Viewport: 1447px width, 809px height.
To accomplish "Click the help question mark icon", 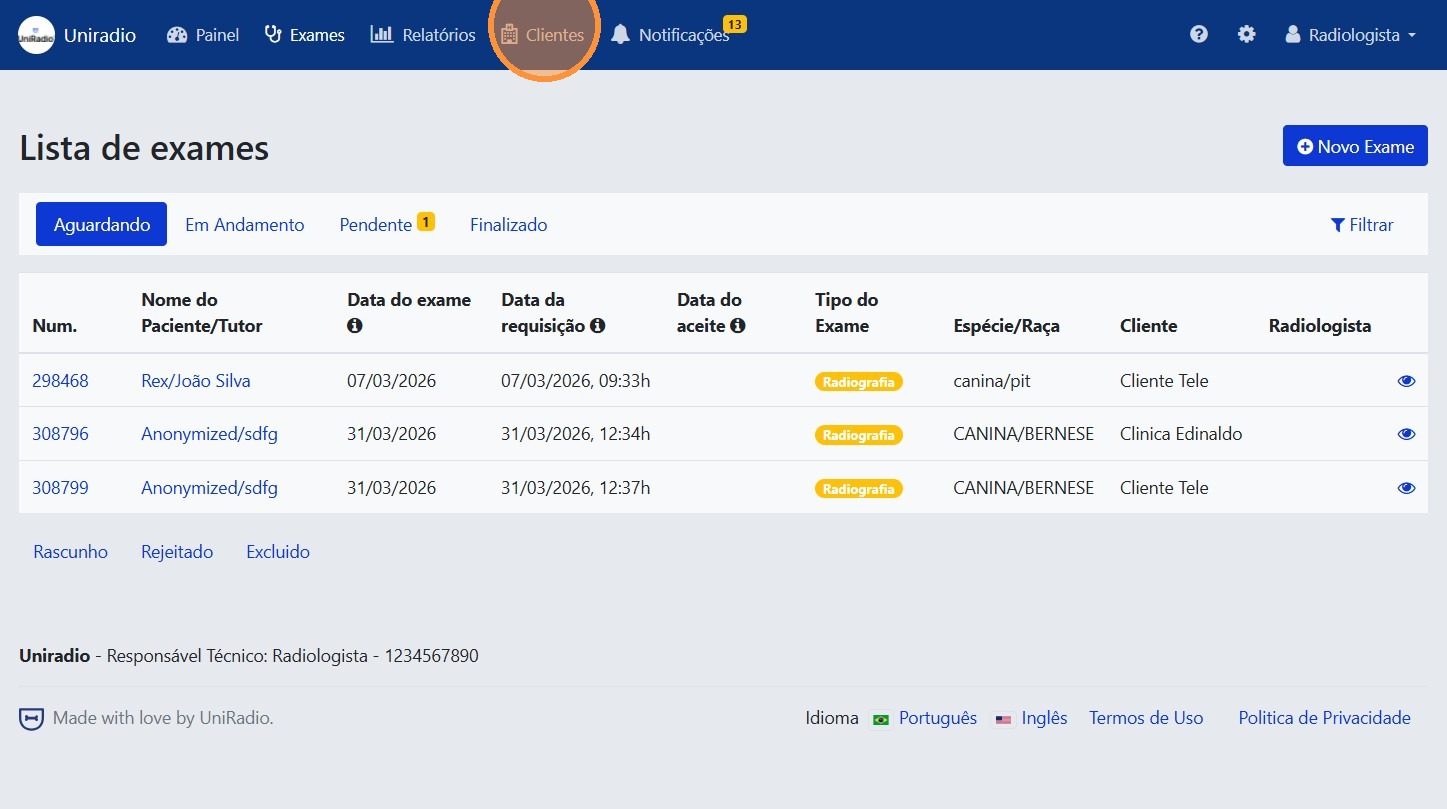I will [x=1198, y=33].
